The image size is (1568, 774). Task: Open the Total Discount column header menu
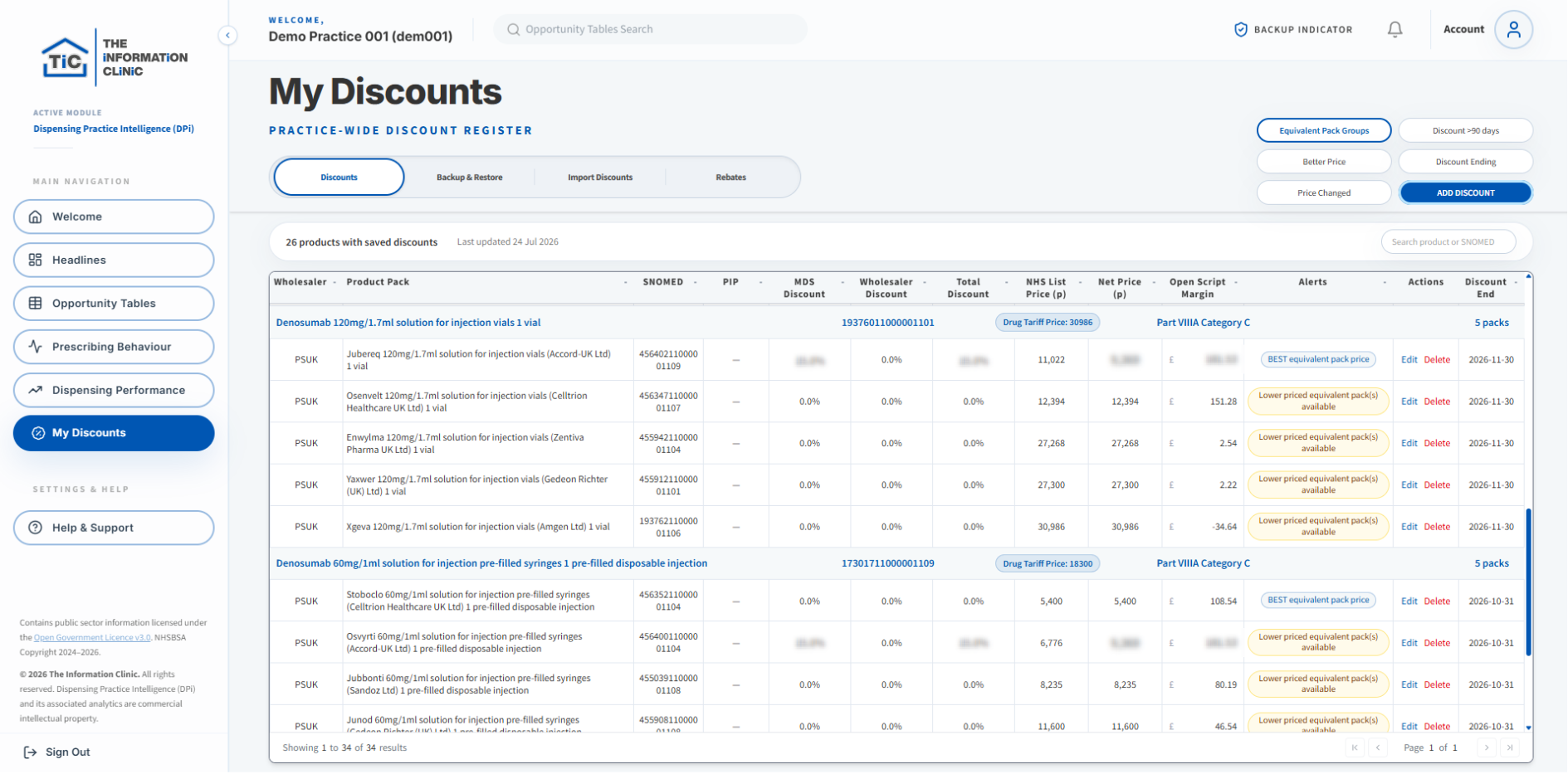pyautogui.click(x=1006, y=283)
